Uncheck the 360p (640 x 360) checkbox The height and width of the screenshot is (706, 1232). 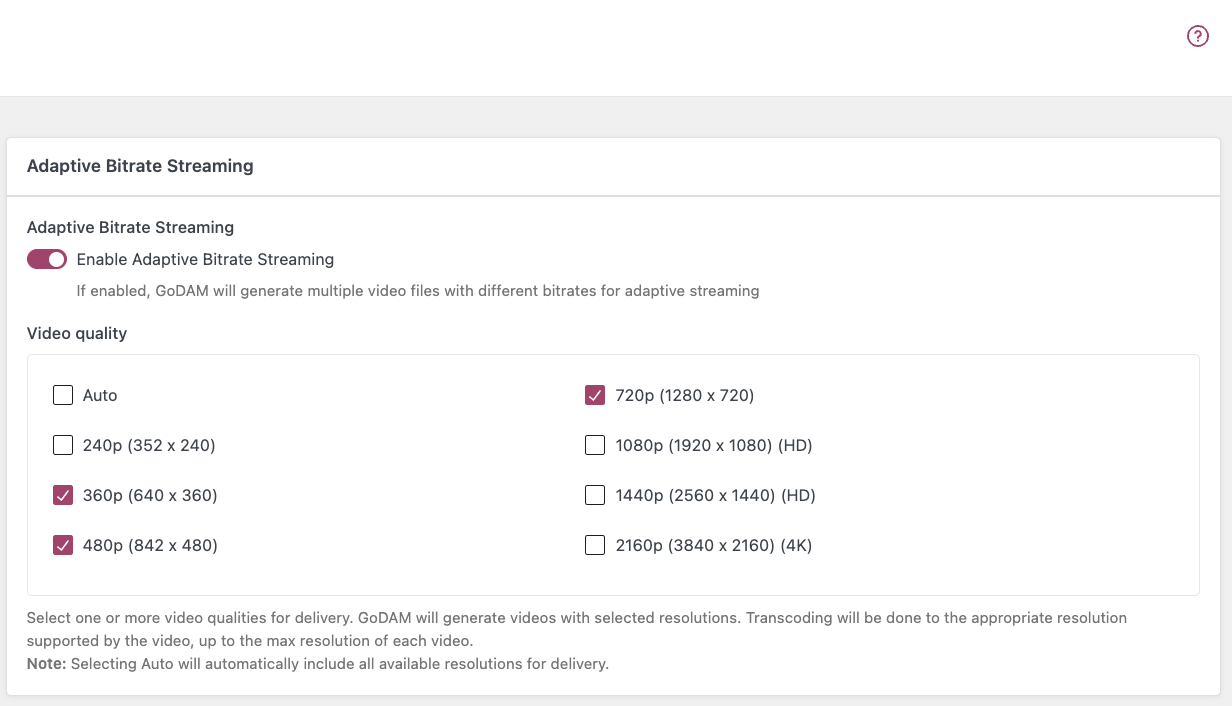tap(63, 495)
